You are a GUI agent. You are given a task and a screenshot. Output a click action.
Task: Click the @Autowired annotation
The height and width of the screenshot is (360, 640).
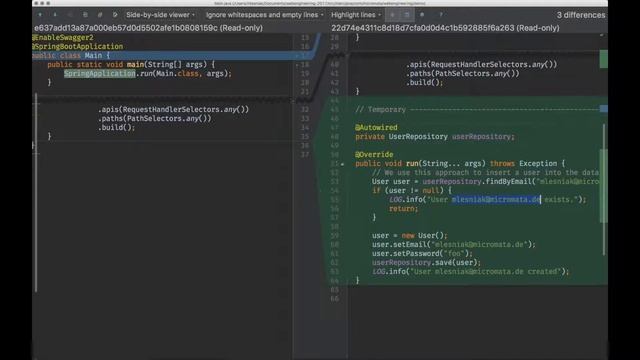[376, 127]
